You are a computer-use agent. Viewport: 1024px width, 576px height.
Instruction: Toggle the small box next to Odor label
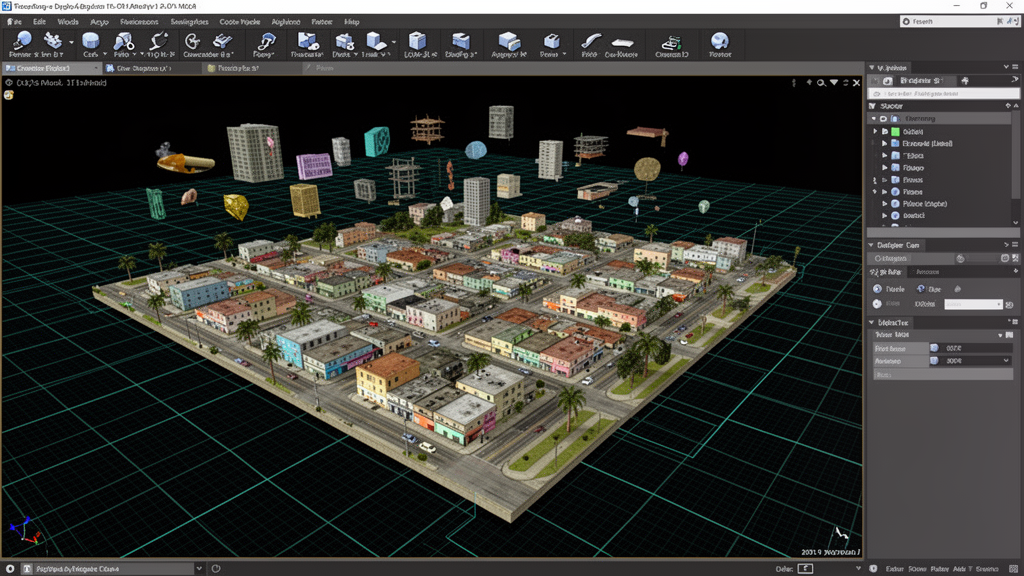tap(806, 569)
